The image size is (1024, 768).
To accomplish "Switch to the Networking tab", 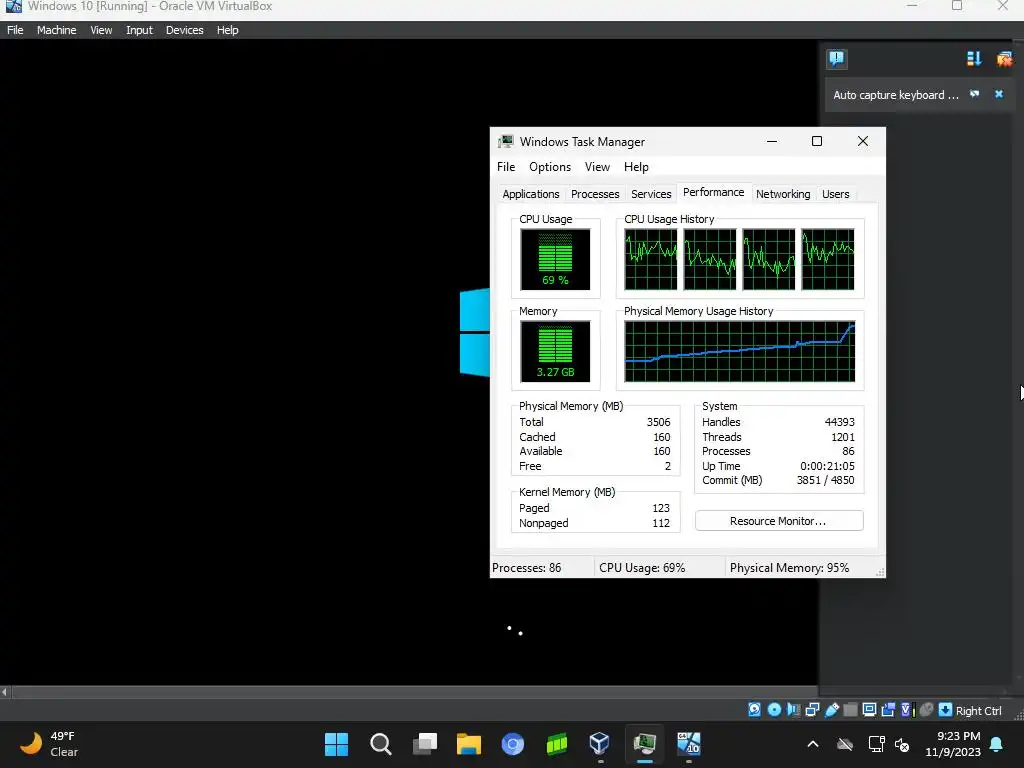I will 783,194.
